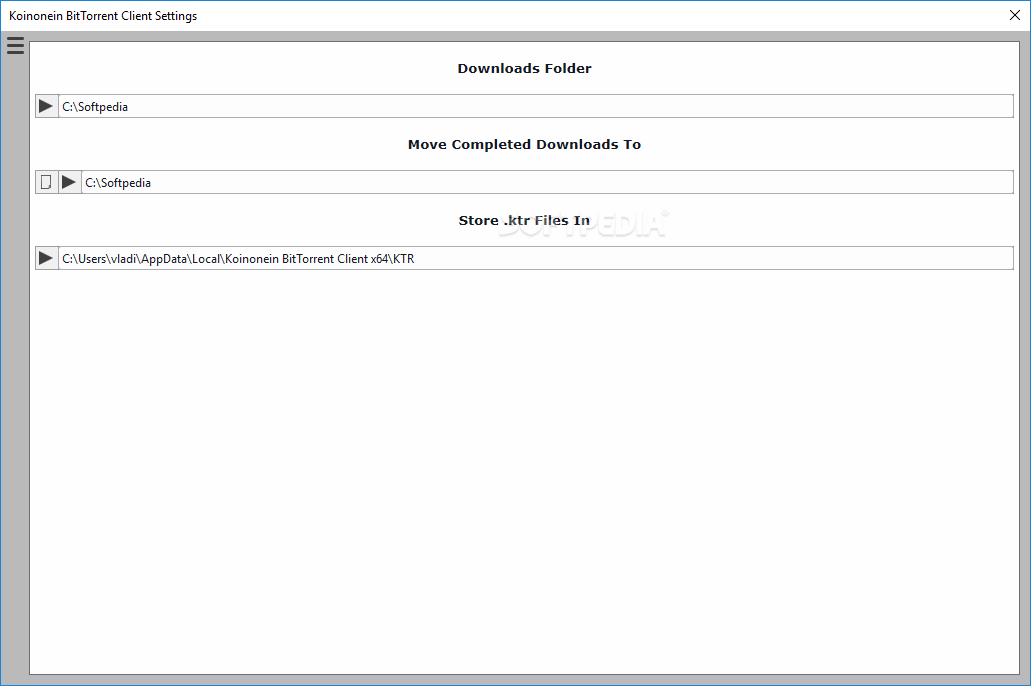This screenshot has width=1031, height=686.
Task: Edit the Downloads Folder path field
Action: (536, 106)
